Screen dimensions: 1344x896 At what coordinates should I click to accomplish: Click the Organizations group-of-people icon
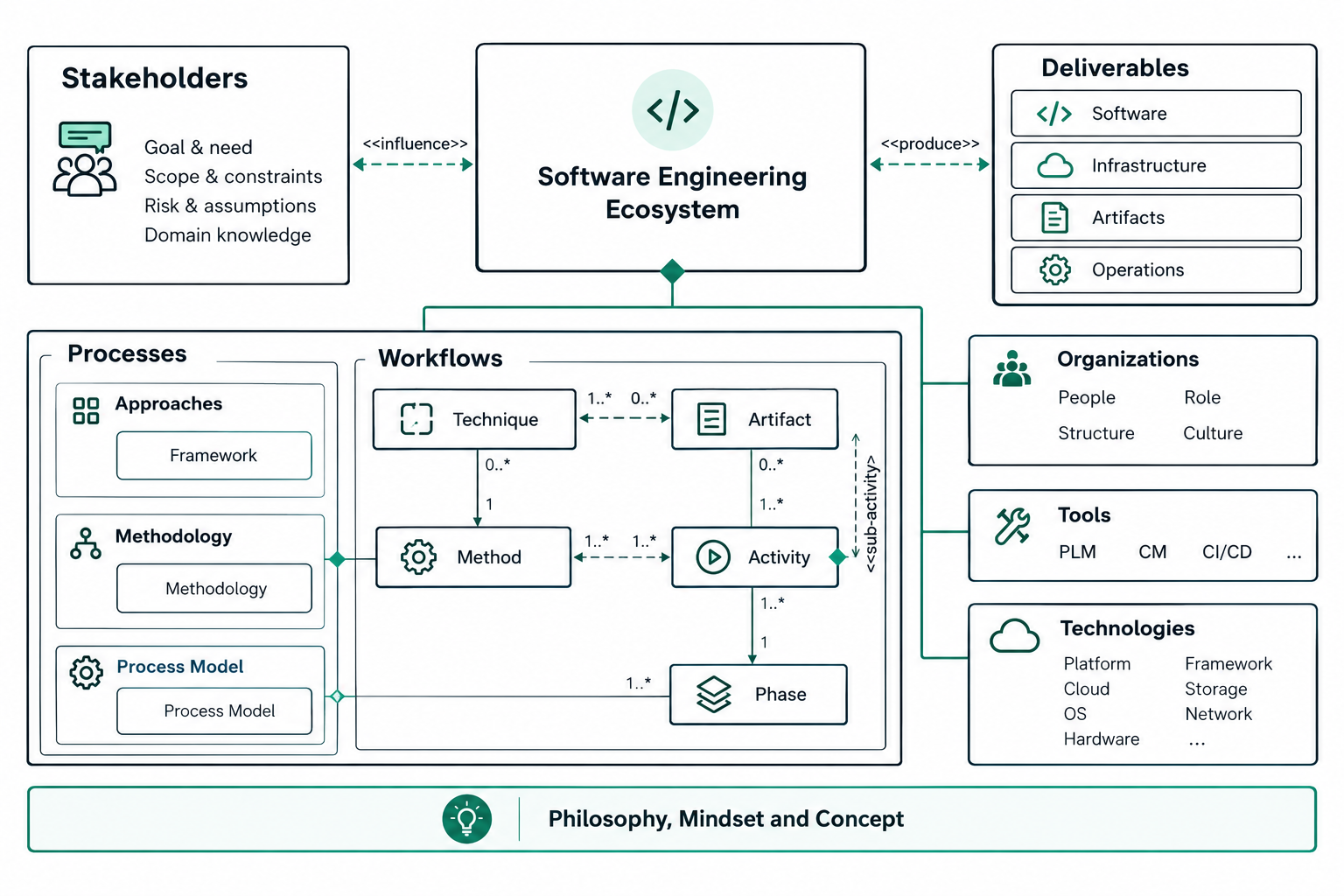click(x=1012, y=368)
